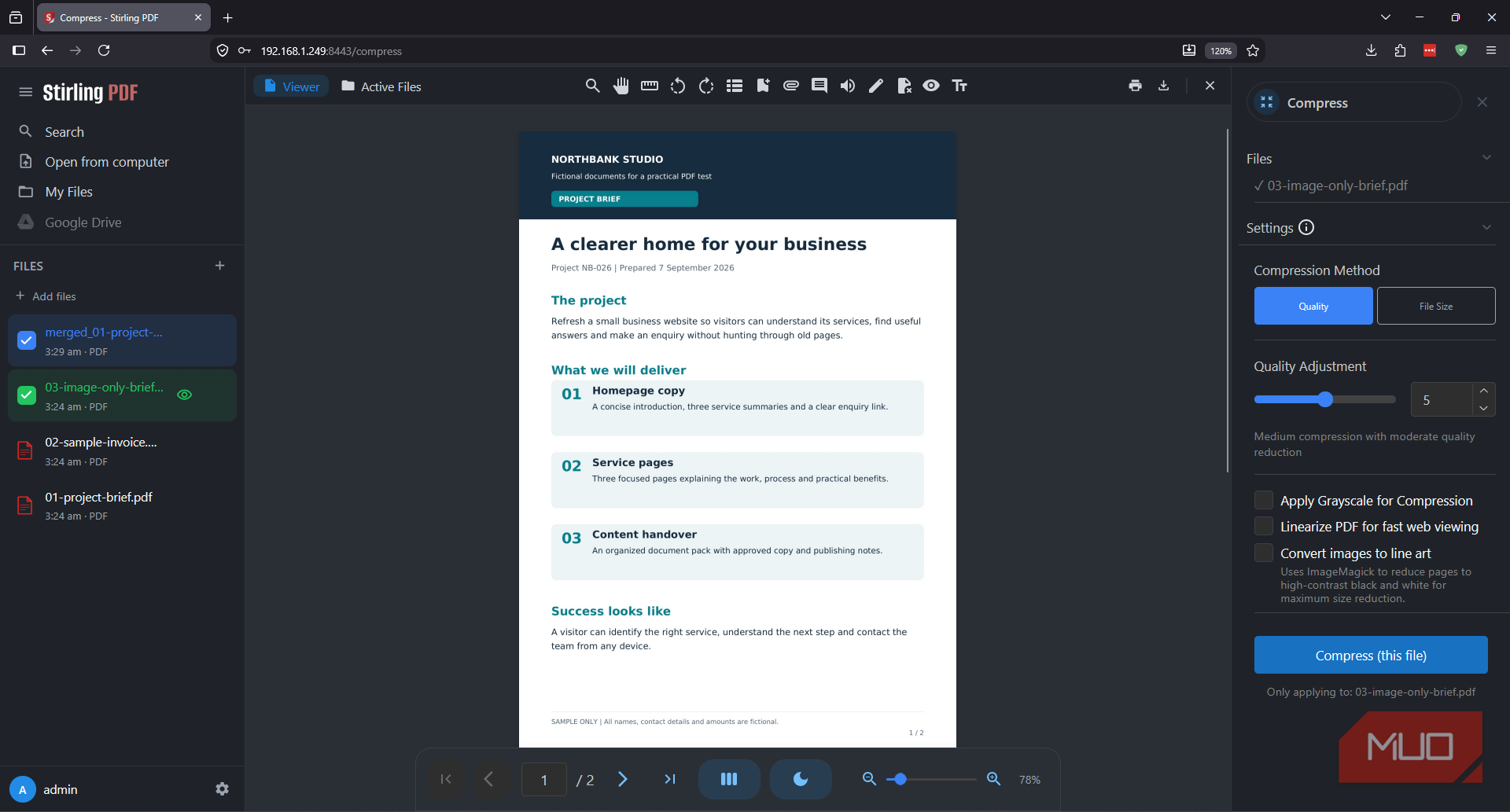Select the pan hand tool
1510x812 pixels.
point(621,86)
